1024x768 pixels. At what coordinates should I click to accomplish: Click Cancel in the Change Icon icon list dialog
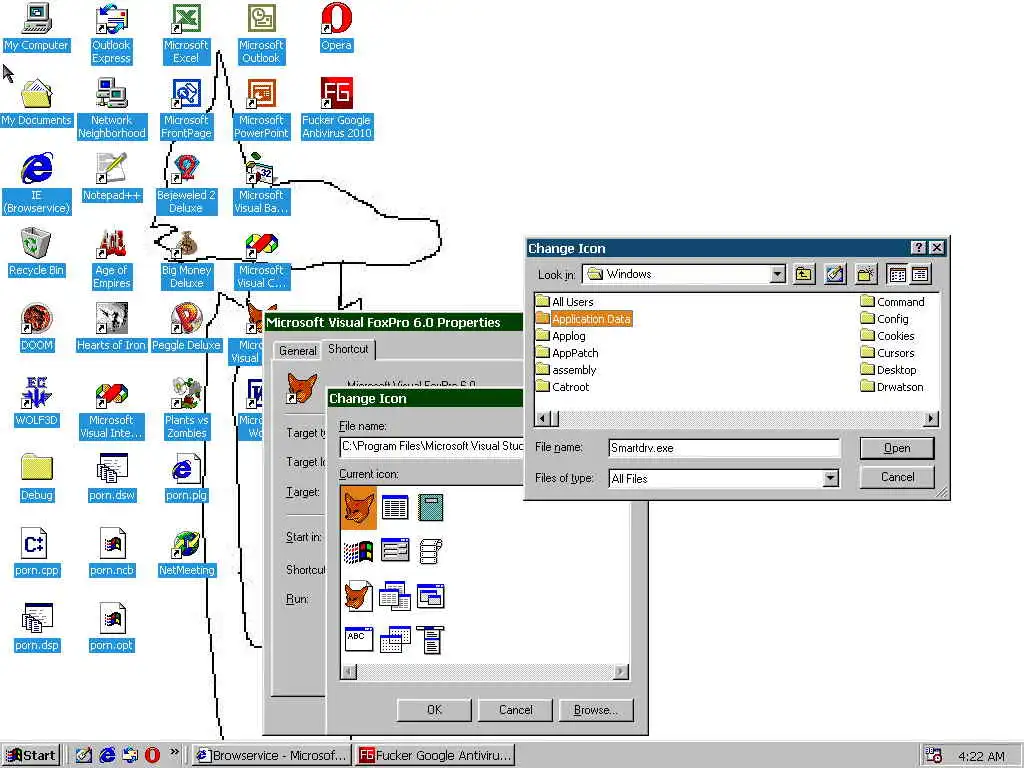coord(515,710)
